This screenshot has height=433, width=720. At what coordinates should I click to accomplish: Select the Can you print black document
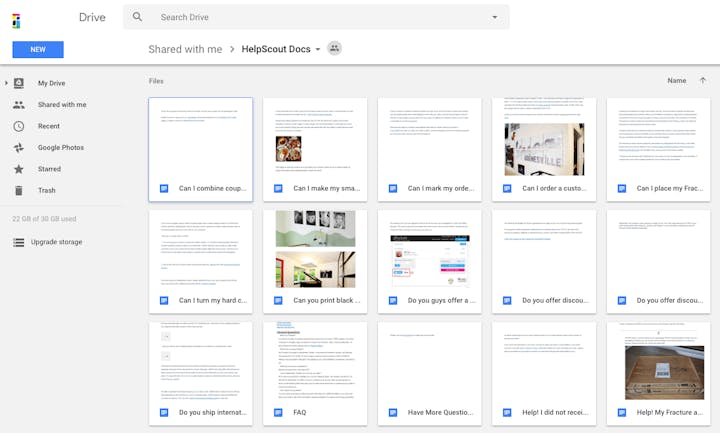click(x=315, y=255)
